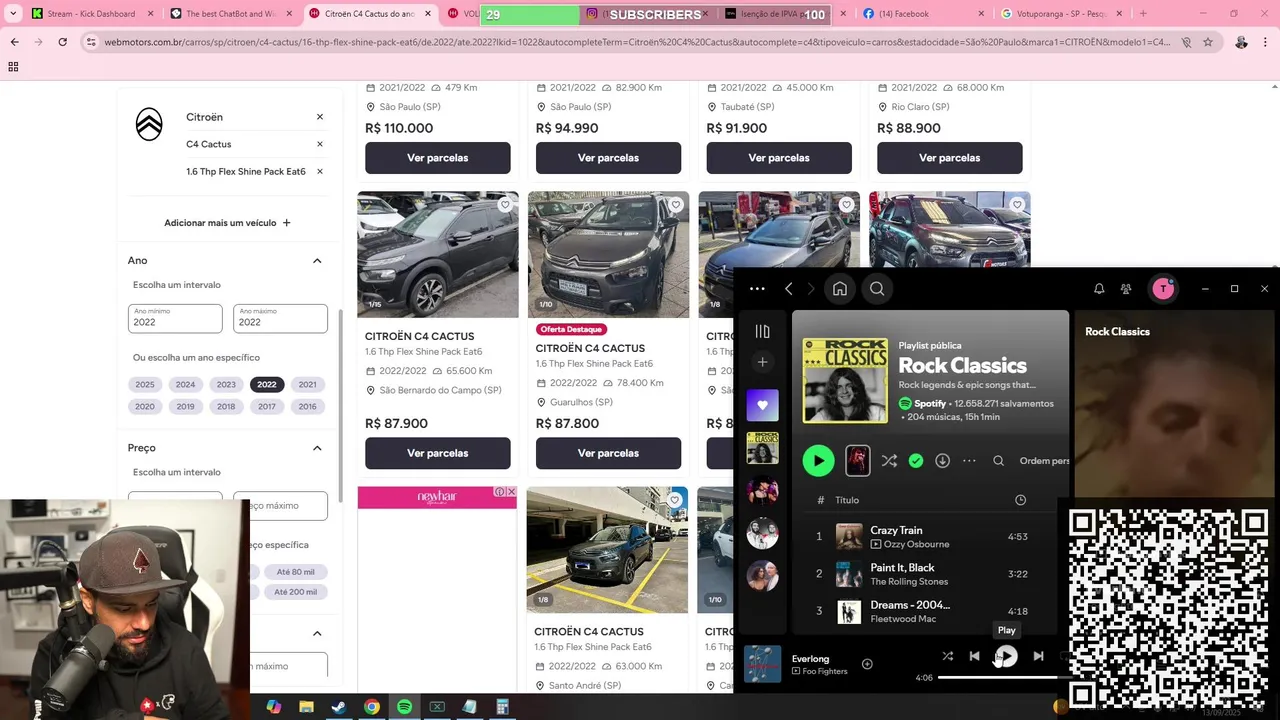This screenshot has width=1280, height=720.
Task: Select the 2024 year chip
Action: pos(185,384)
